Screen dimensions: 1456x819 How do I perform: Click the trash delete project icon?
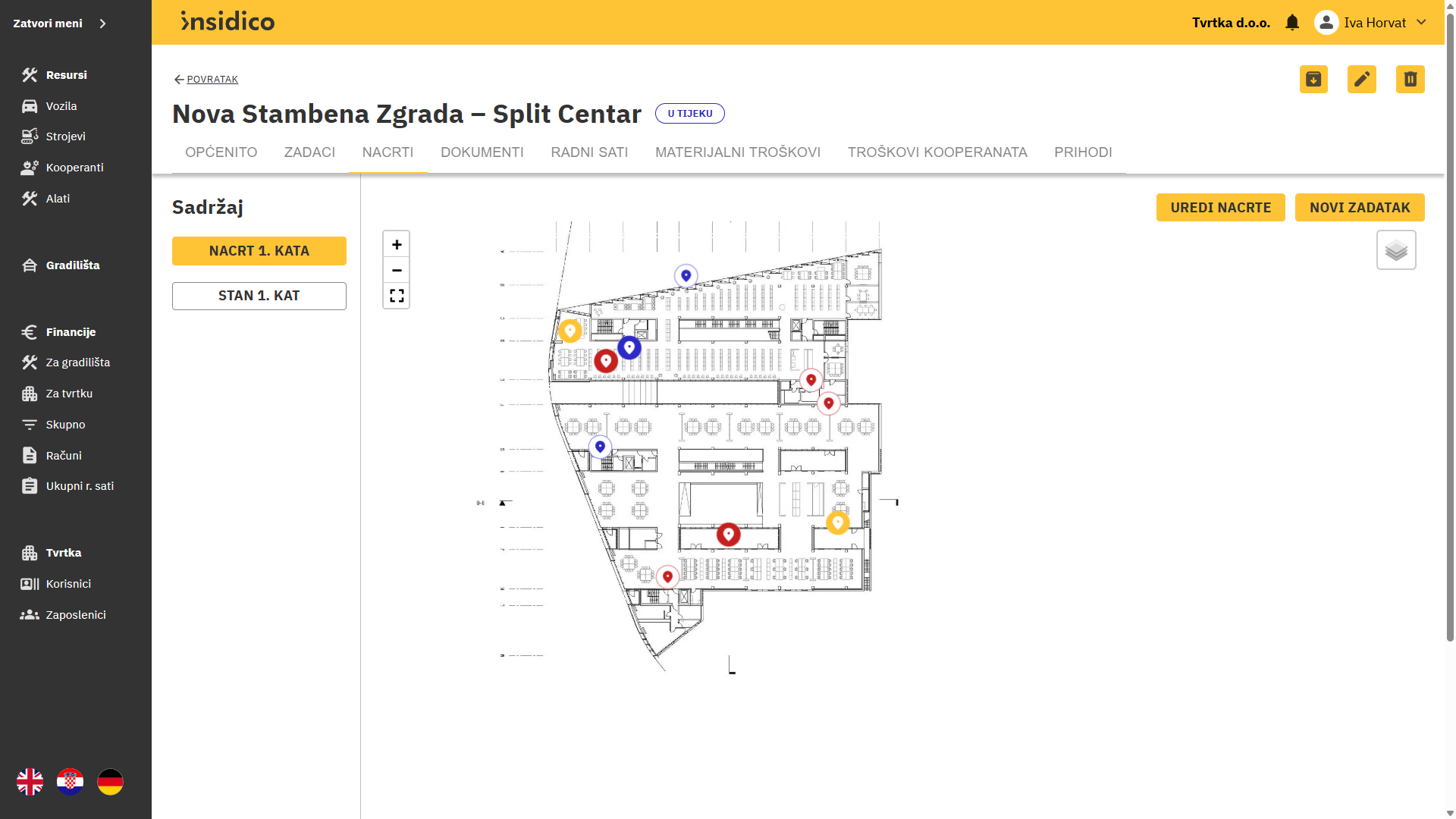1410,79
